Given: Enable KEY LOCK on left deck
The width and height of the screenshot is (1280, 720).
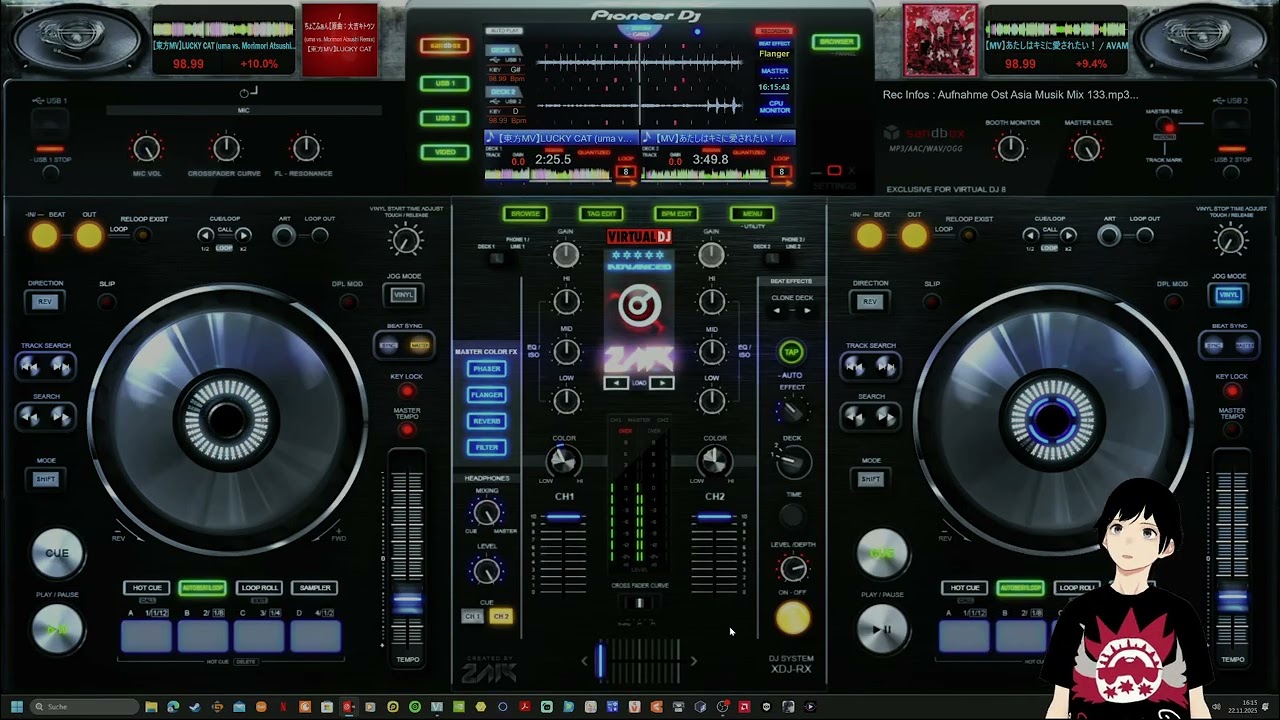Looking at the screenshot, I should (406, 391).
